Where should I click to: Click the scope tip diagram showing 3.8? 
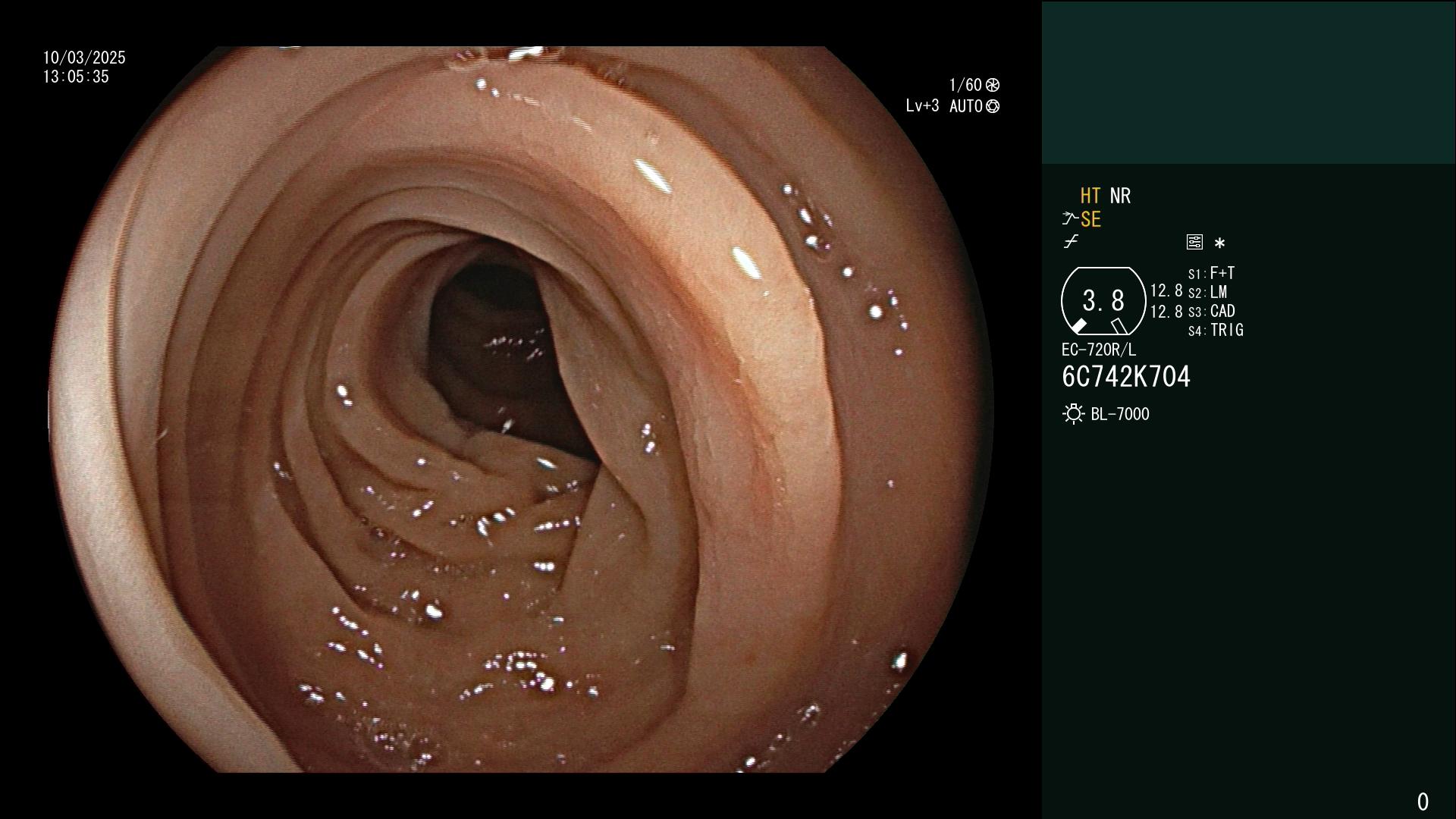[x=1103, y=301]
